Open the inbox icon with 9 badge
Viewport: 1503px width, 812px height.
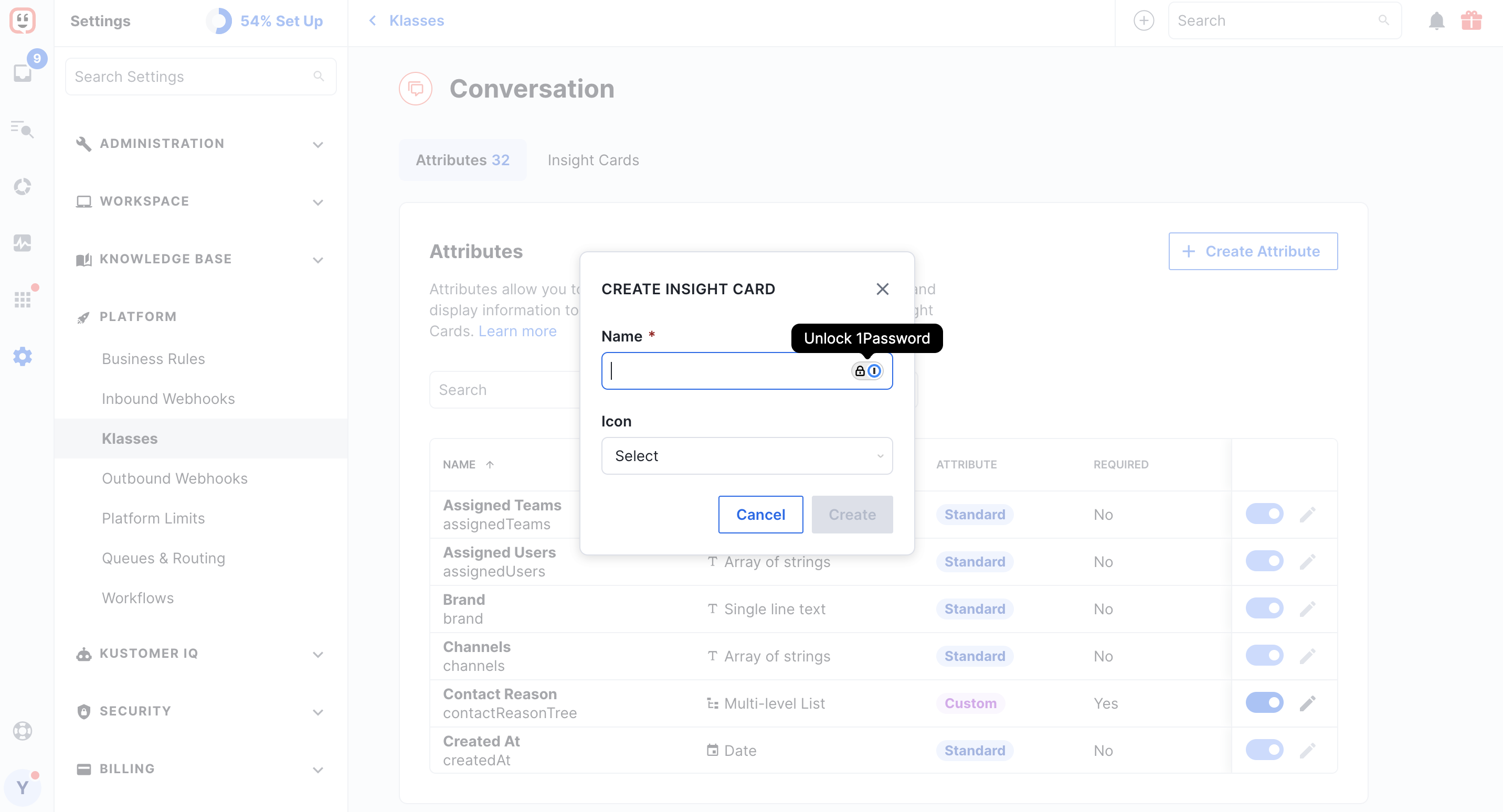[x=23, y=73]
